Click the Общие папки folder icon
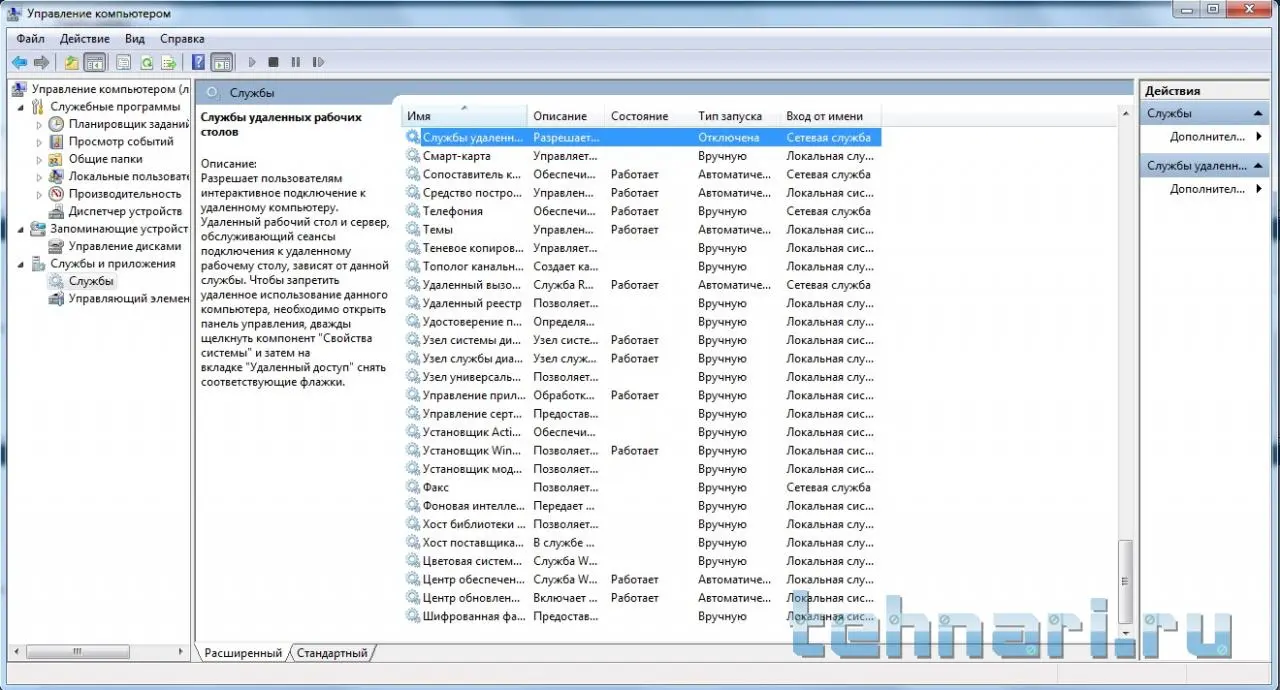Image resolution: width=1280 pixels, height=690 pixels. pos(57,159)
